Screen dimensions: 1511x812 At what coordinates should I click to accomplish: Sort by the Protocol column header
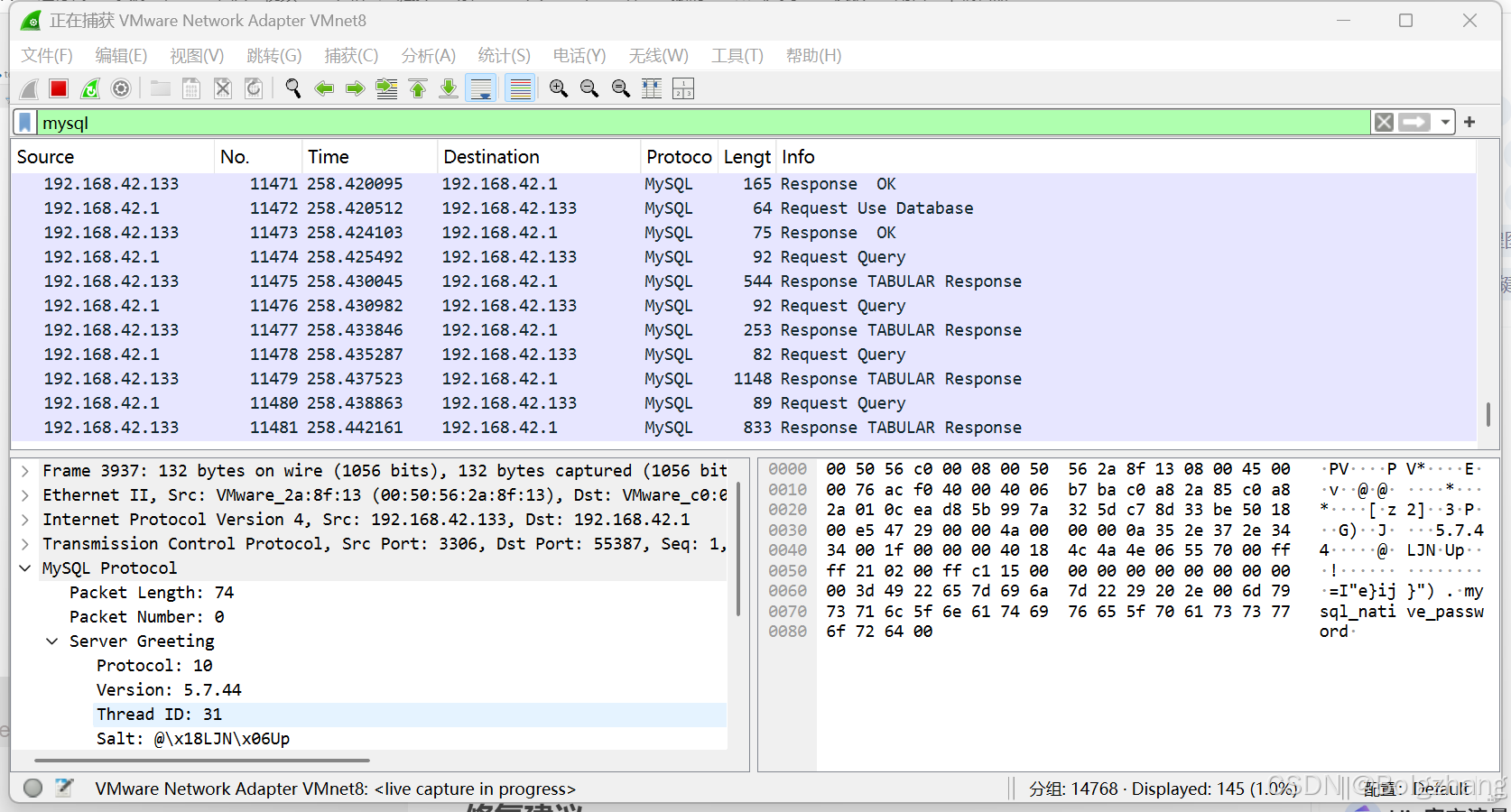(x=680, y=157)
